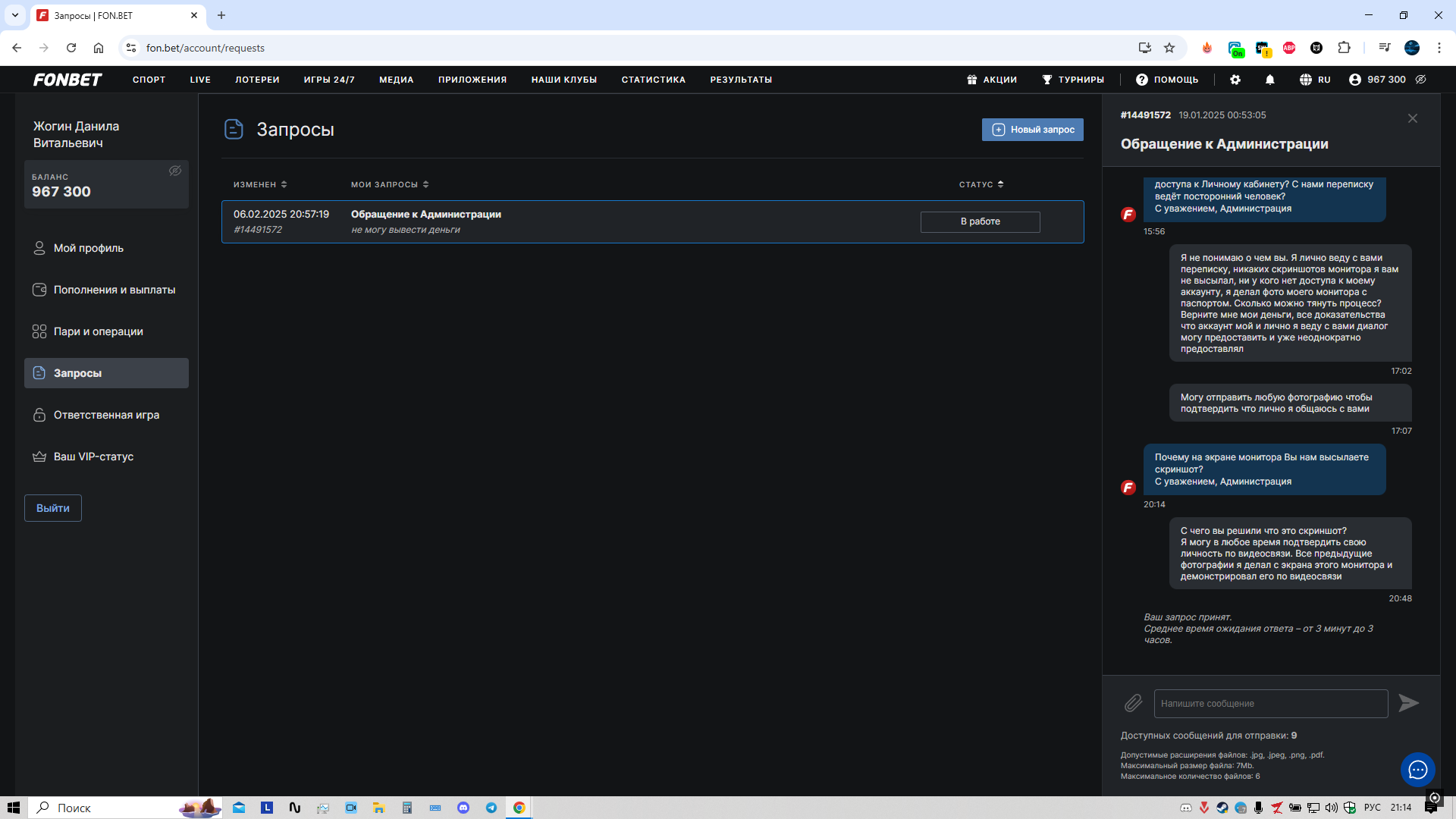This screenshot has height=819, width=1456.
Task: Toggle header balance eye icon
Action: (1421, 80)
